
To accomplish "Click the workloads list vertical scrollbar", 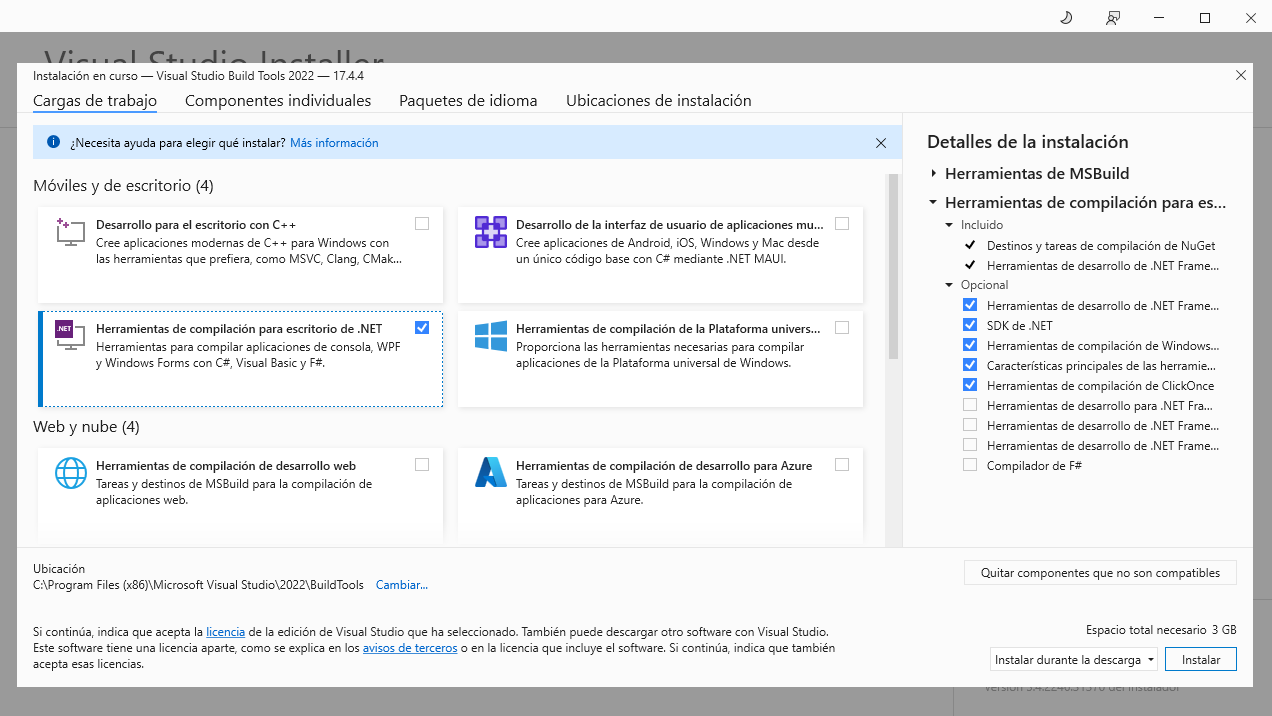I will coord(894,266).
